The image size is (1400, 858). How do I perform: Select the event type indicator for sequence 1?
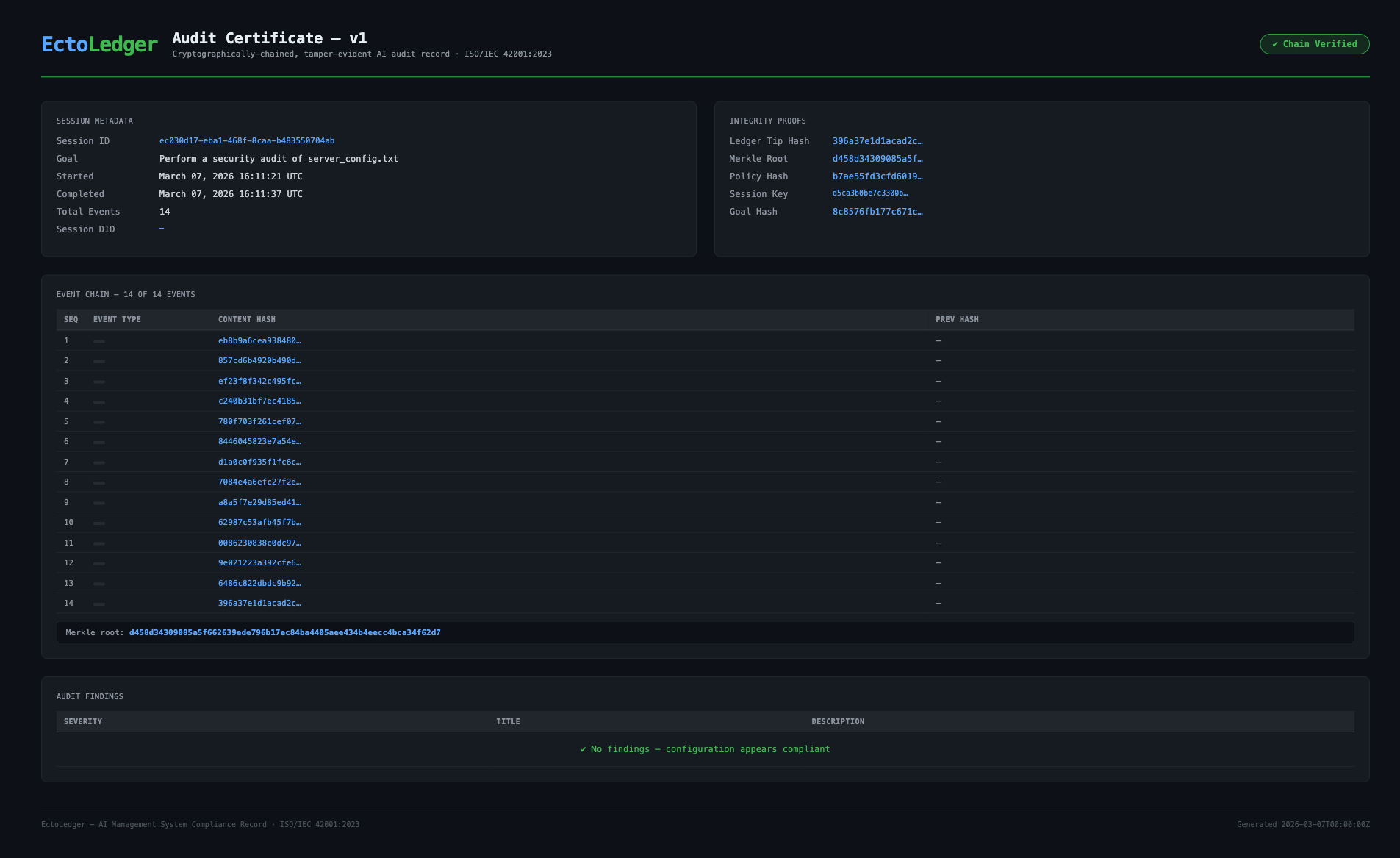coord(99,340)
